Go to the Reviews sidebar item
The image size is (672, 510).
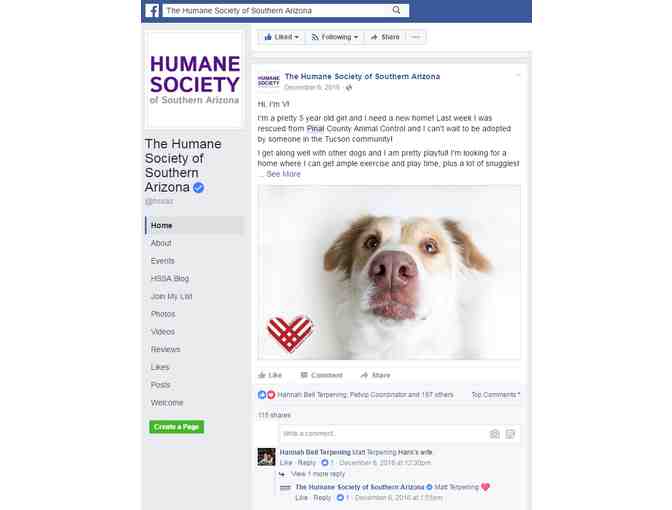165,350
